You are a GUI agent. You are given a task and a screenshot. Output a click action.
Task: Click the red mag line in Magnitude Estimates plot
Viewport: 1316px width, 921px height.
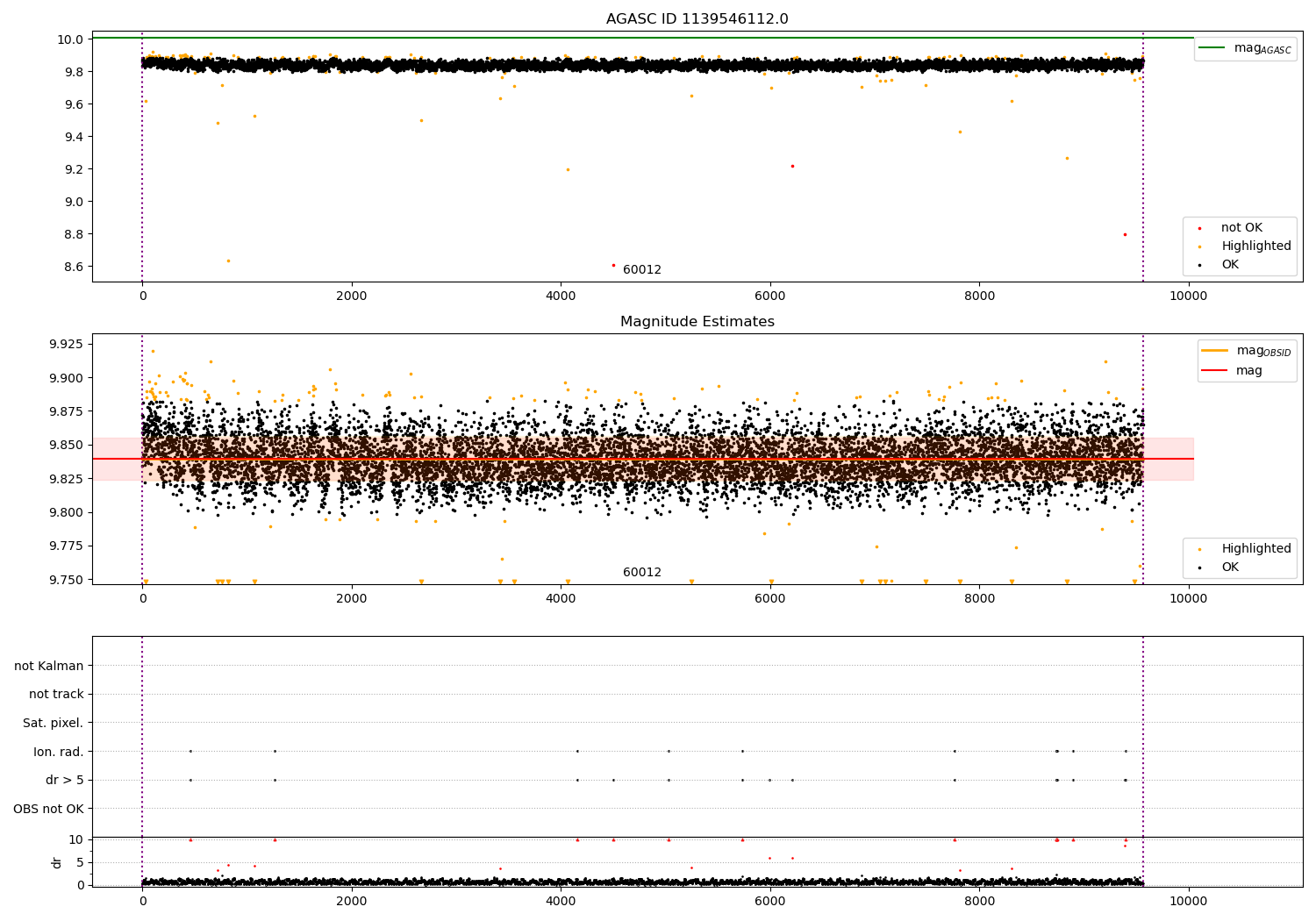[643, 459]
